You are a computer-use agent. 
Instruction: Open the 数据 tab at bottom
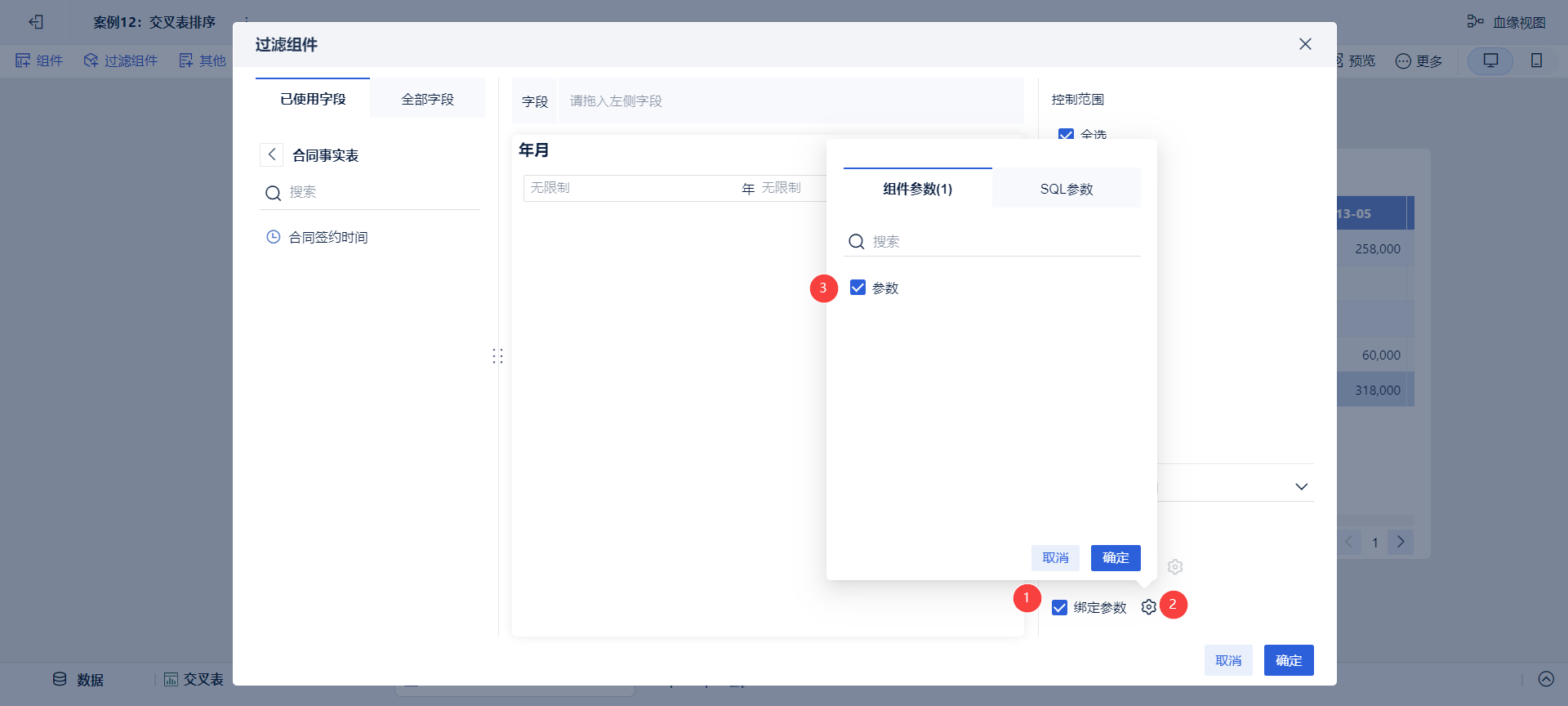click(78, 680)
